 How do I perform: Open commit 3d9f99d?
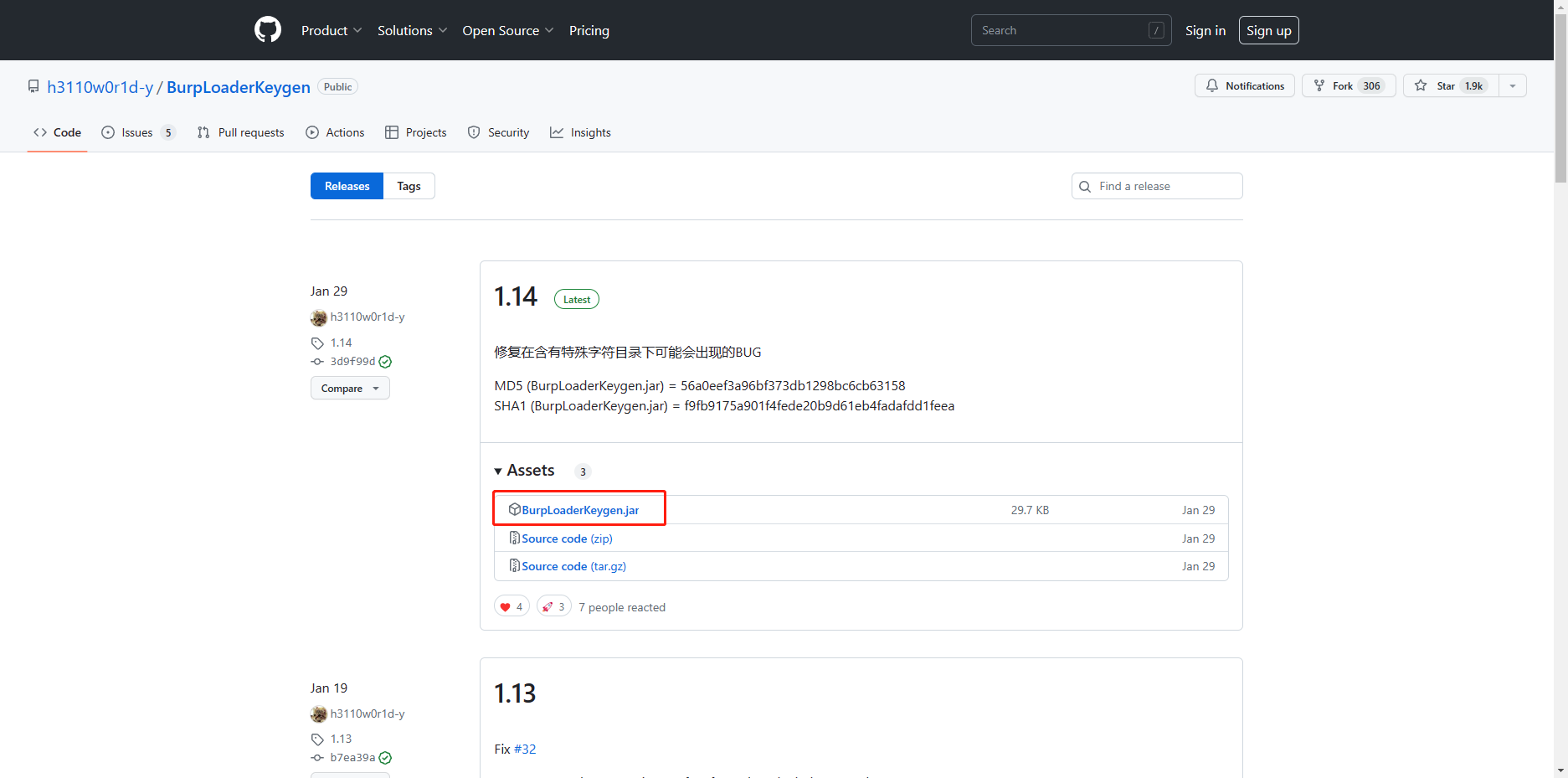[x=352, y=361]
